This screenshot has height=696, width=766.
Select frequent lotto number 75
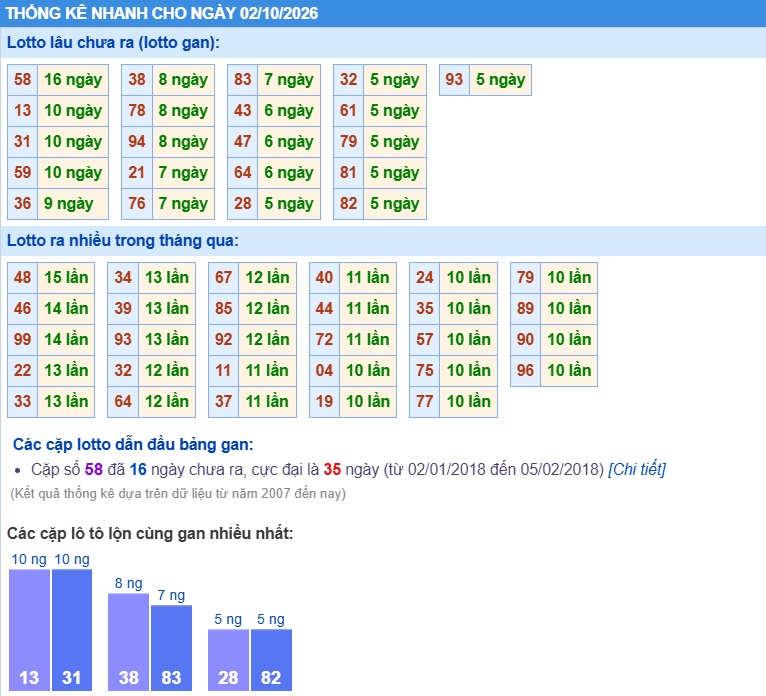425,371
